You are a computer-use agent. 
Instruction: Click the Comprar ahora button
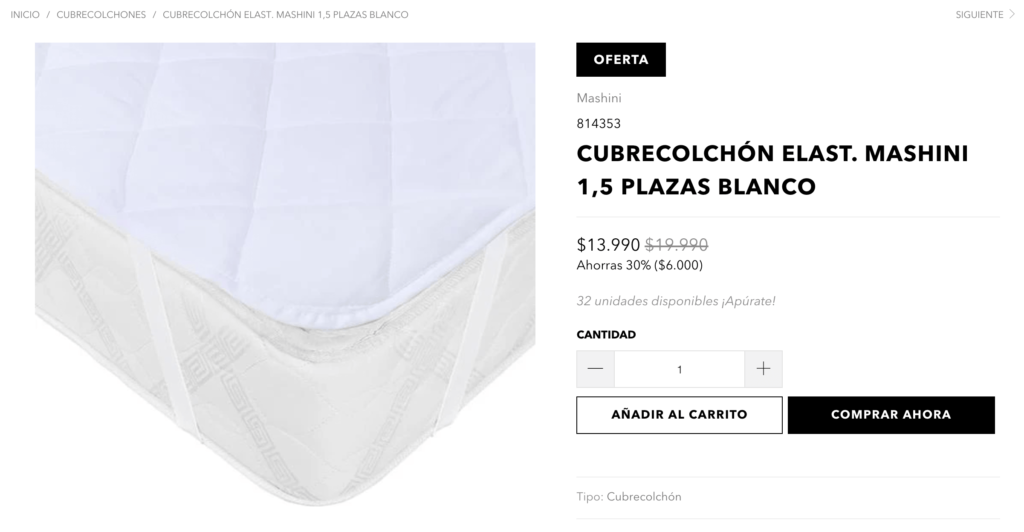[x=891, y=415]
